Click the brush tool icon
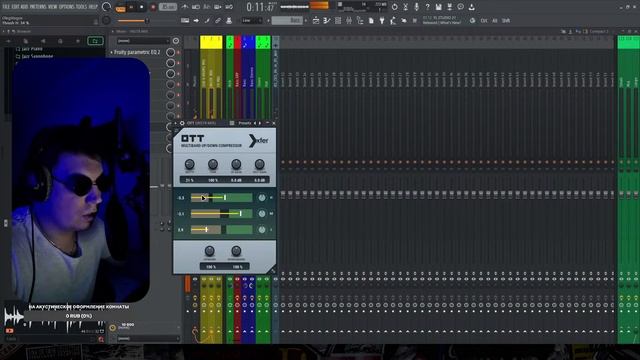 [x=207, y=20]
